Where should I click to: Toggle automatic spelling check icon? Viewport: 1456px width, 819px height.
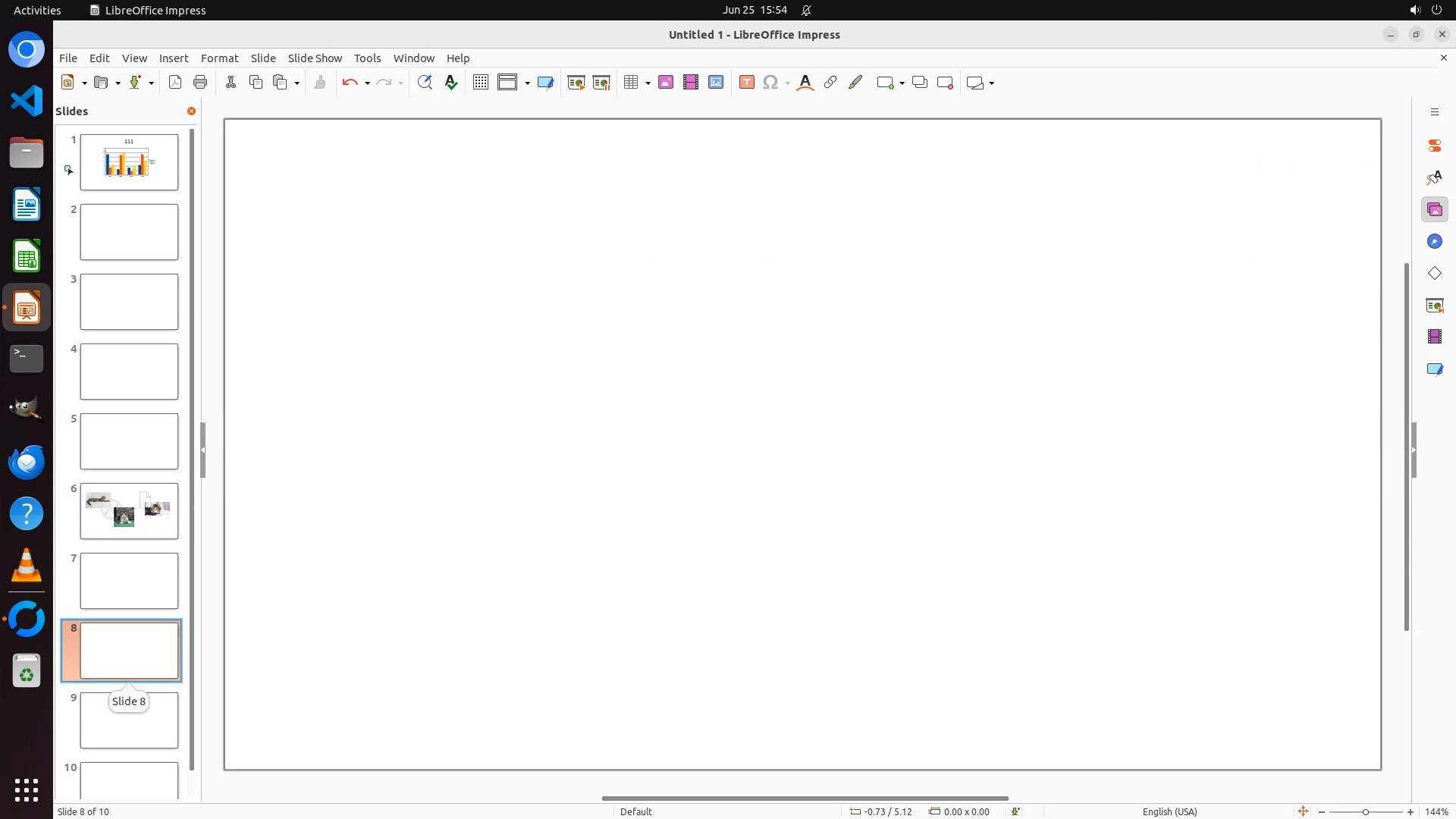(451, 83)
